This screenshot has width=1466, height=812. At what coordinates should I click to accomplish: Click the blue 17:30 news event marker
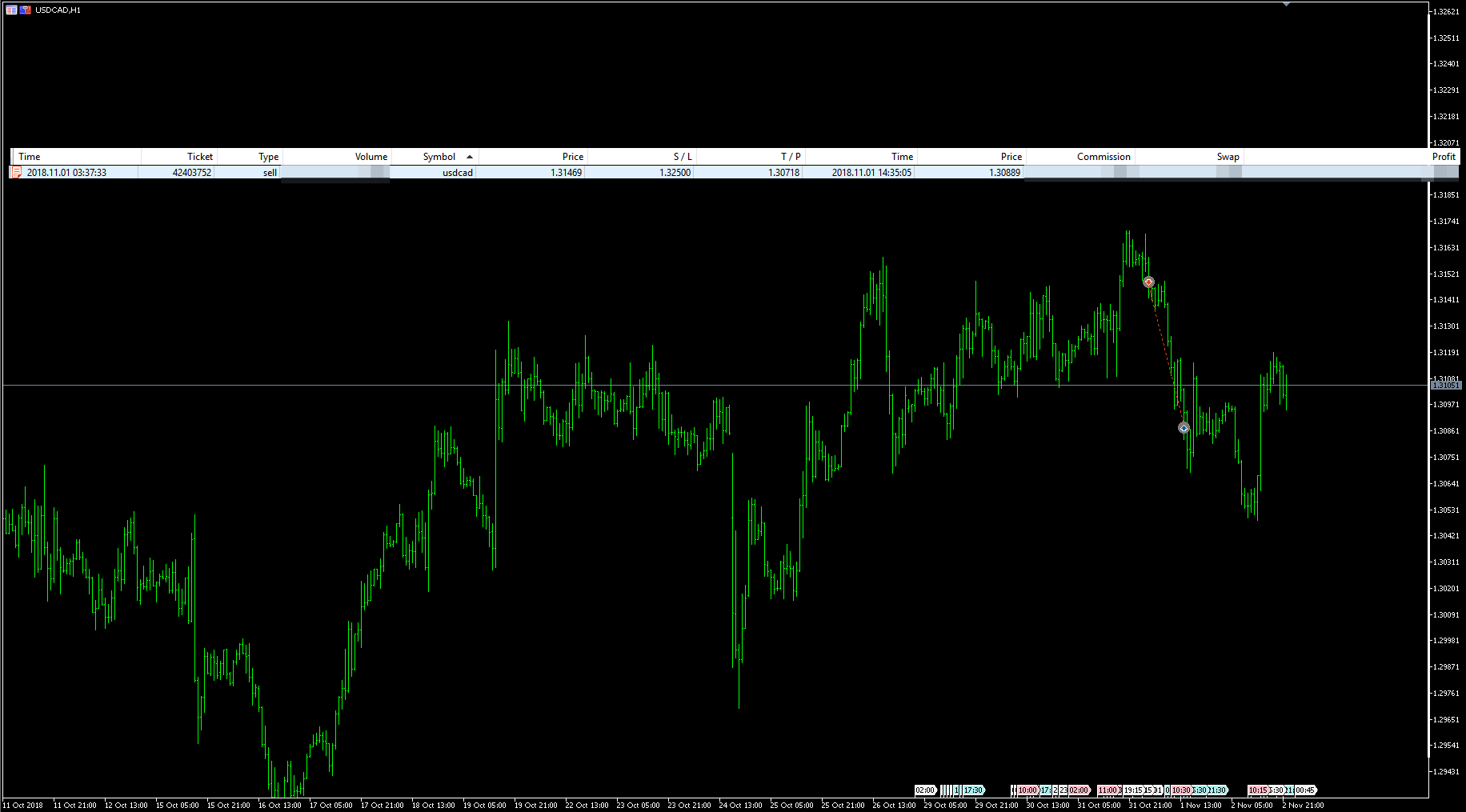pyautogui.click(x=973, y=790)
